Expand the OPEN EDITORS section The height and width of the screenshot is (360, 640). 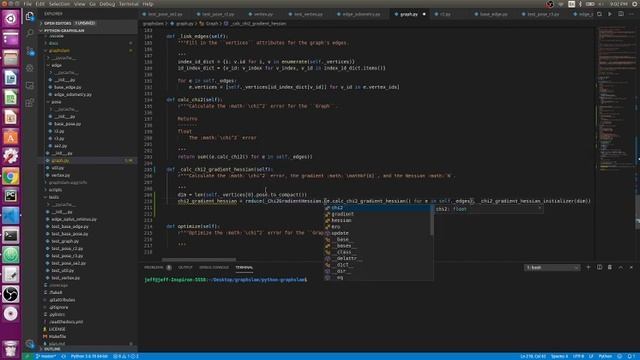pyautogui.click(x=88, y=23)
